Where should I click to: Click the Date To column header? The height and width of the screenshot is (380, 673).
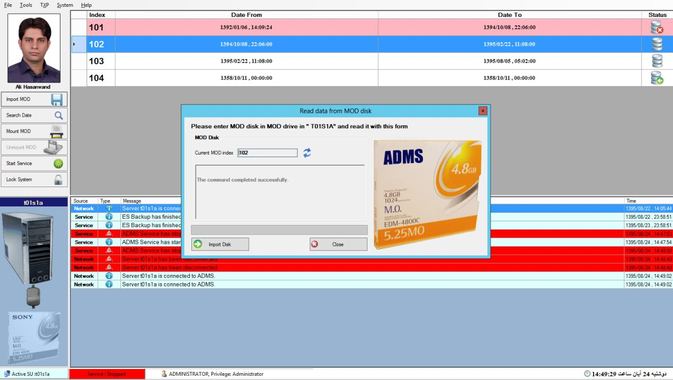(x=509, y=15)
